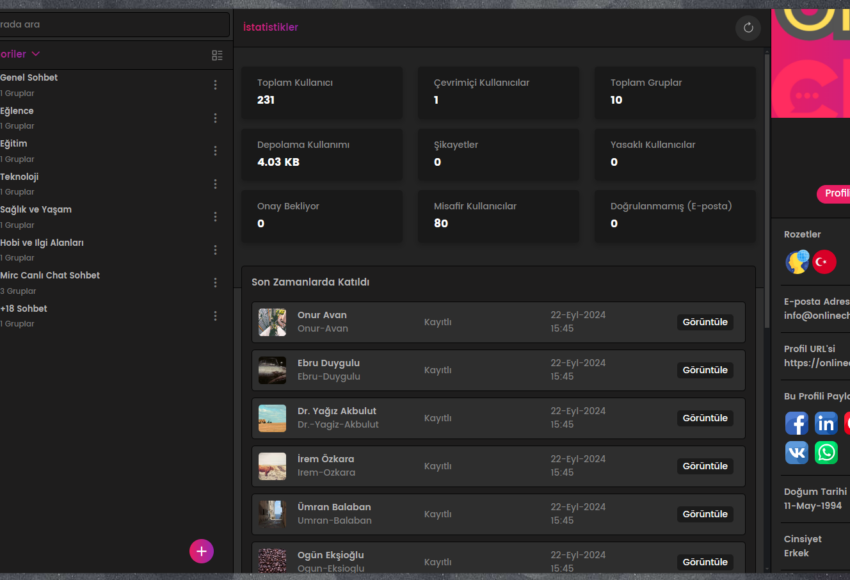Viewport: 850px width, 580px height.
Task: Open options menu for Mirc Canlı Chat Sohbet
Action: click(215, 283)
